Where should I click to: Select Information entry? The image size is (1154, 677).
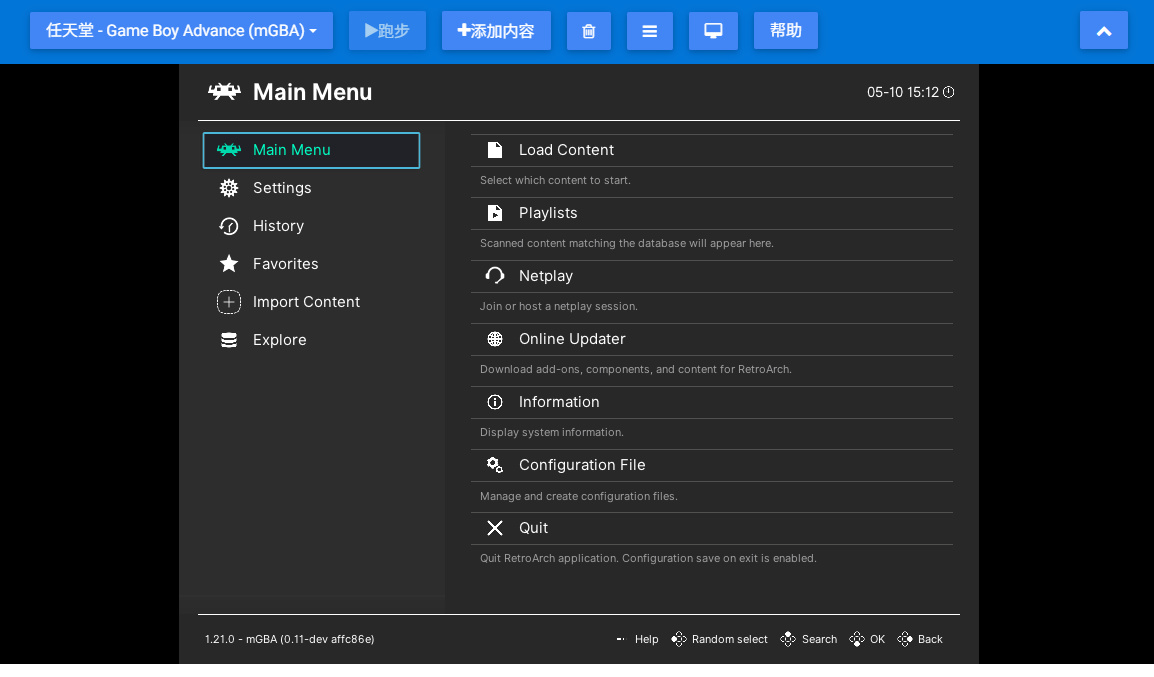click(x=712, y=403)
